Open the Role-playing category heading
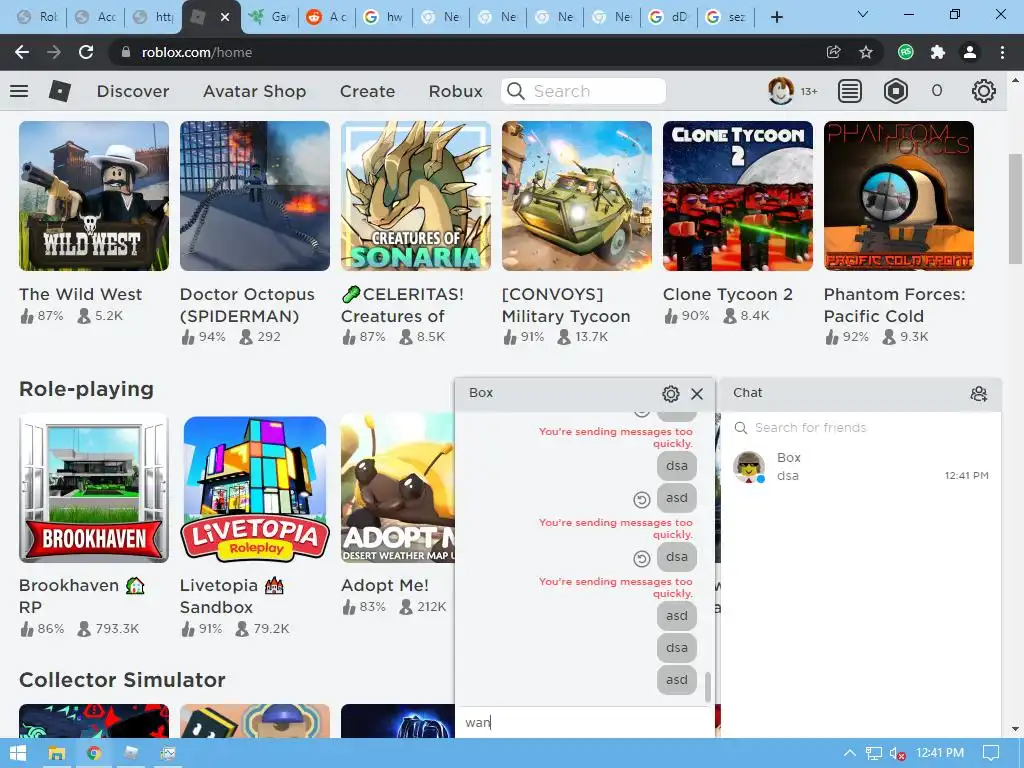Viewport: 1024px width, 768px height. click(86, 389)
